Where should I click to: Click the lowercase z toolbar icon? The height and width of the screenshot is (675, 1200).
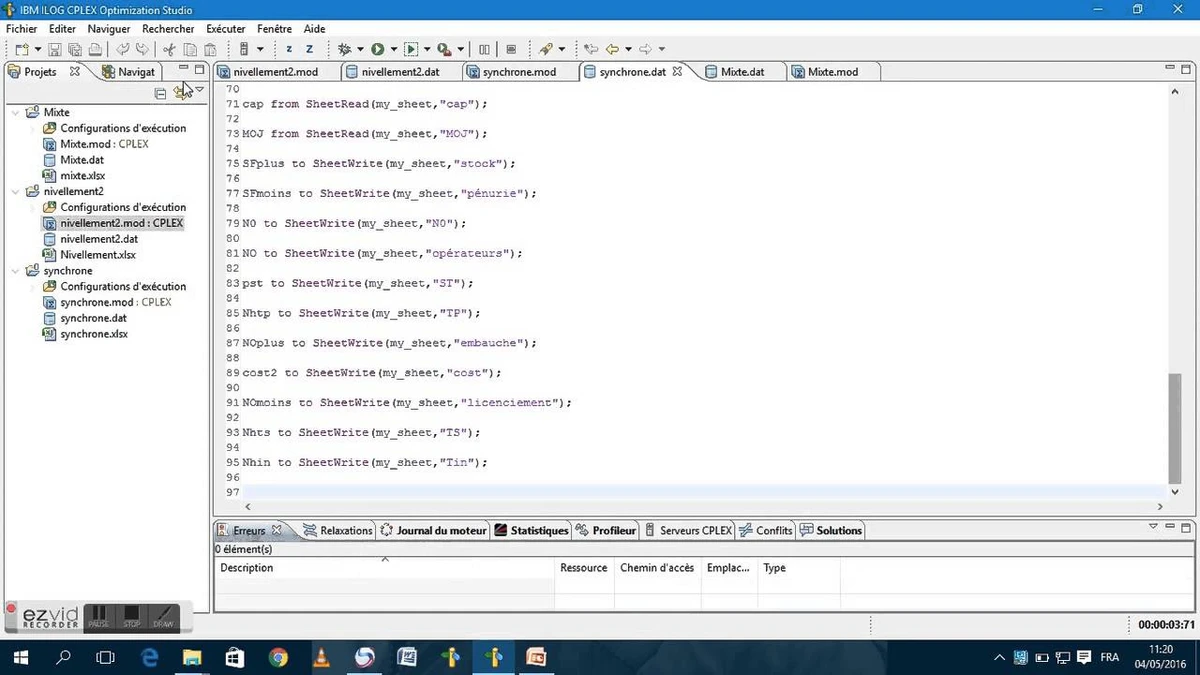tap(289, 49)
